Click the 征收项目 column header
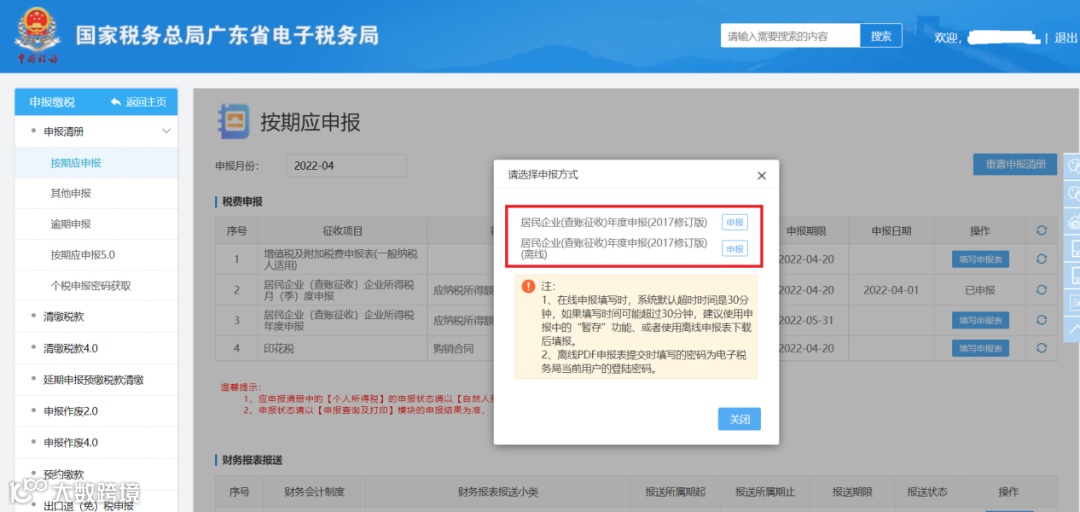Image resolution: width=1080 pixels, height=512 pixels. pyautogui.click(x=342, y=231)
